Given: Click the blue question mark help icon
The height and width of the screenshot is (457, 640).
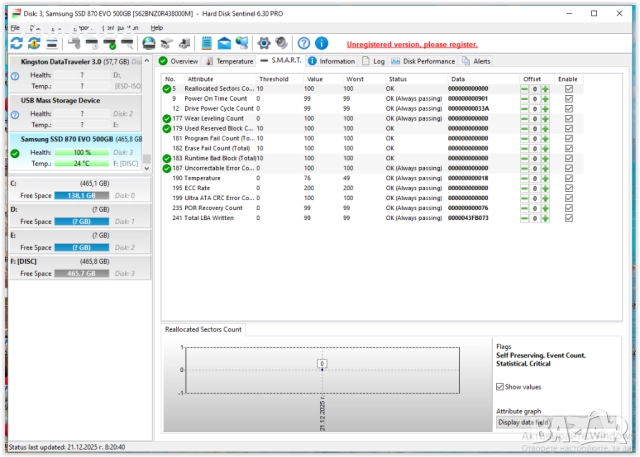Looking at the screenshot, I should 303,43.
